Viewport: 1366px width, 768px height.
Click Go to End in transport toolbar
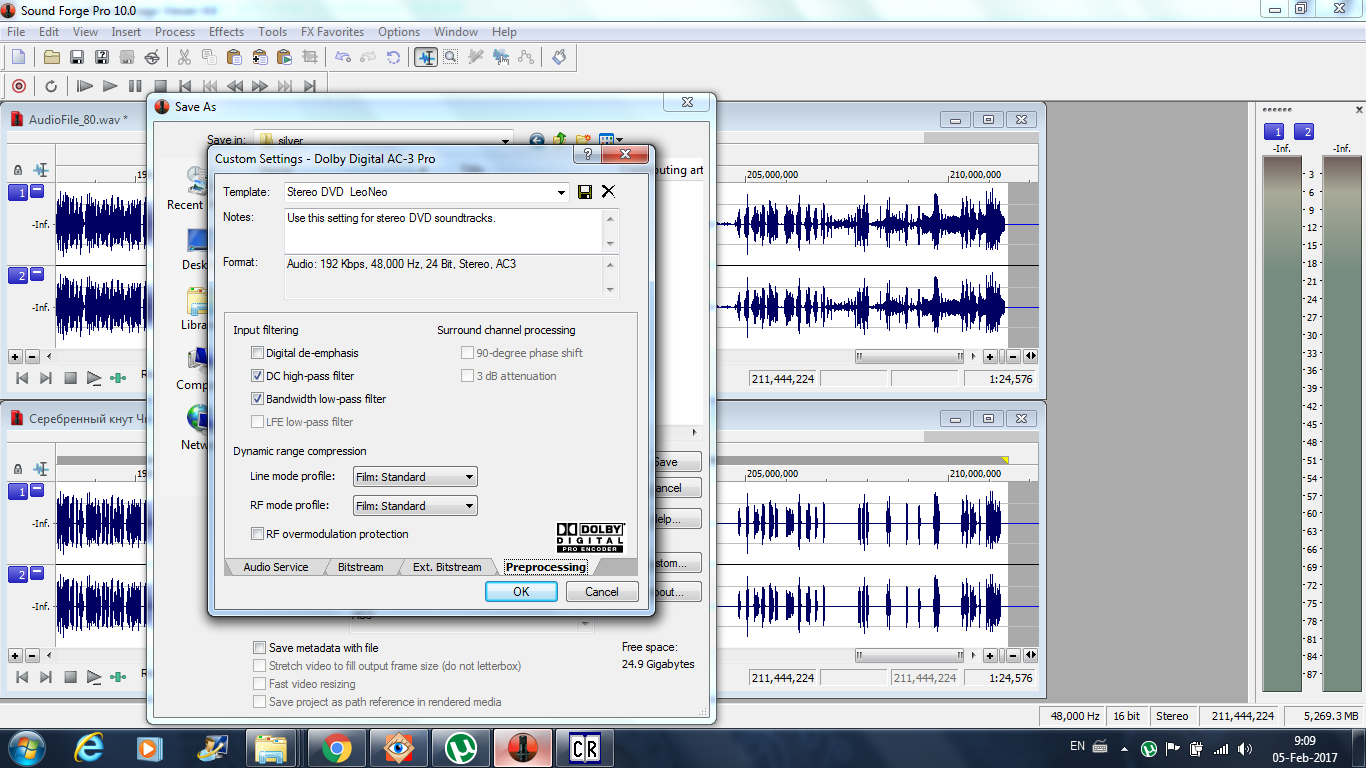(x=310, y=86)
